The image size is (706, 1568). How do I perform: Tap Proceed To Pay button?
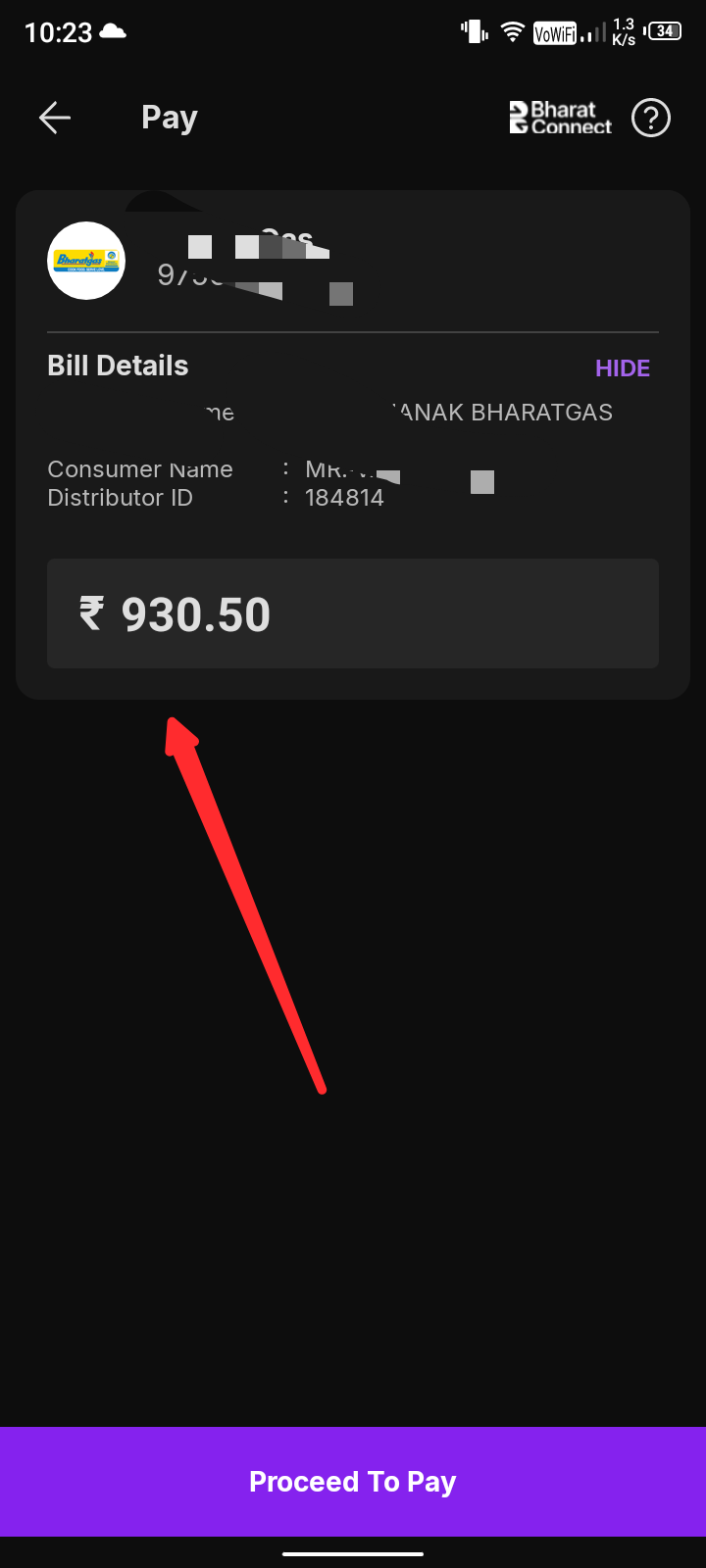(353, 1482)
